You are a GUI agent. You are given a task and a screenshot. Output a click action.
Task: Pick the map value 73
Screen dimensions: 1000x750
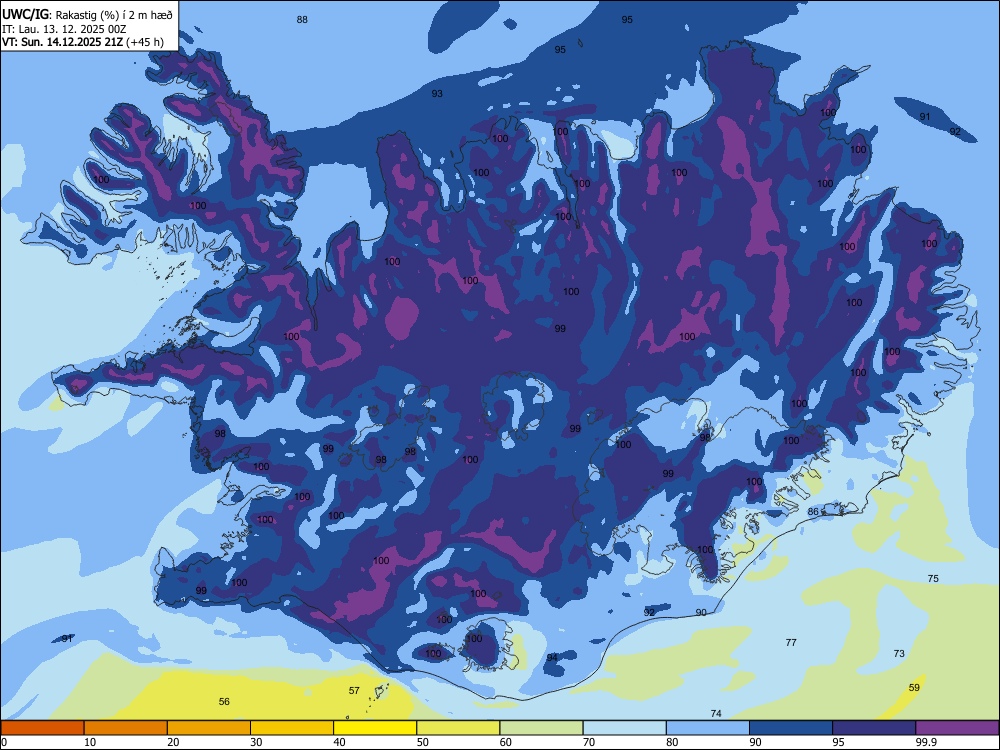(x=899, y=654)
